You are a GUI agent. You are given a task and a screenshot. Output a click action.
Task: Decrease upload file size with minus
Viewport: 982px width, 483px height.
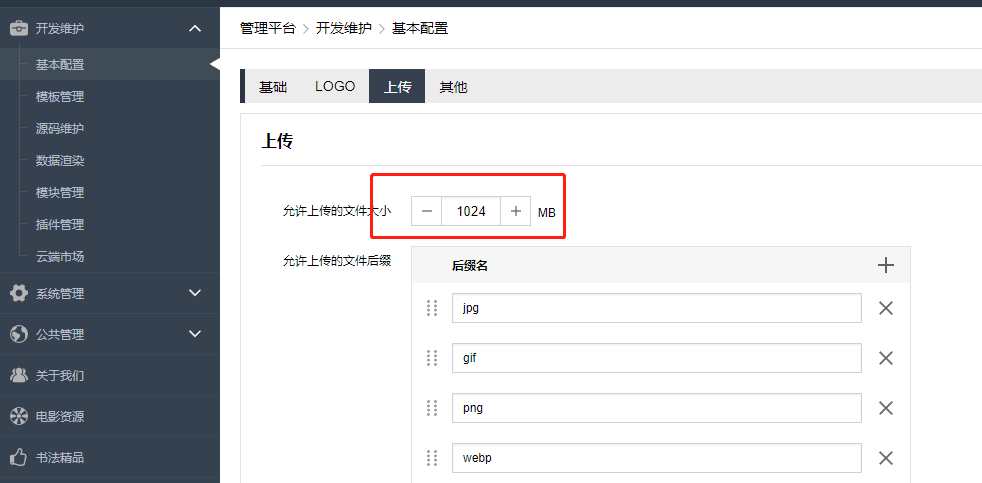[427, 211]
